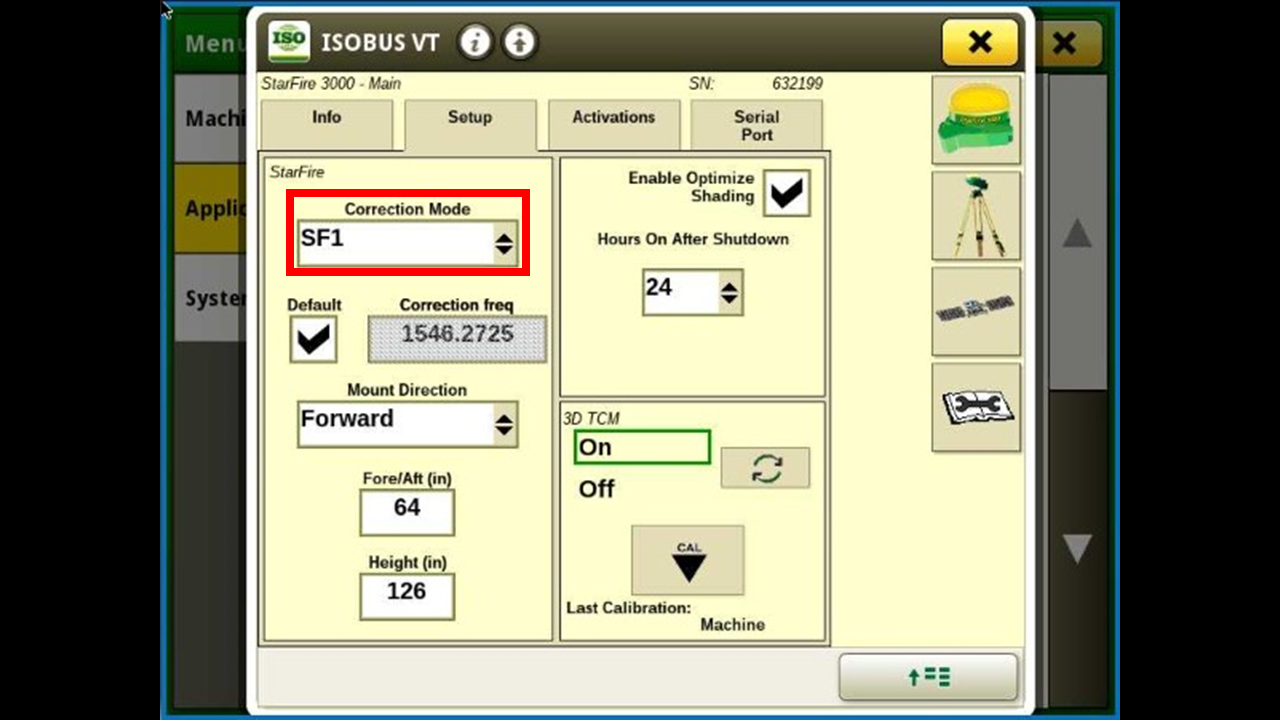Open the Mount Direction Forward dropdown
Image resolution: width=1280 pixels, height=720 pixels.
click(408, 424)
